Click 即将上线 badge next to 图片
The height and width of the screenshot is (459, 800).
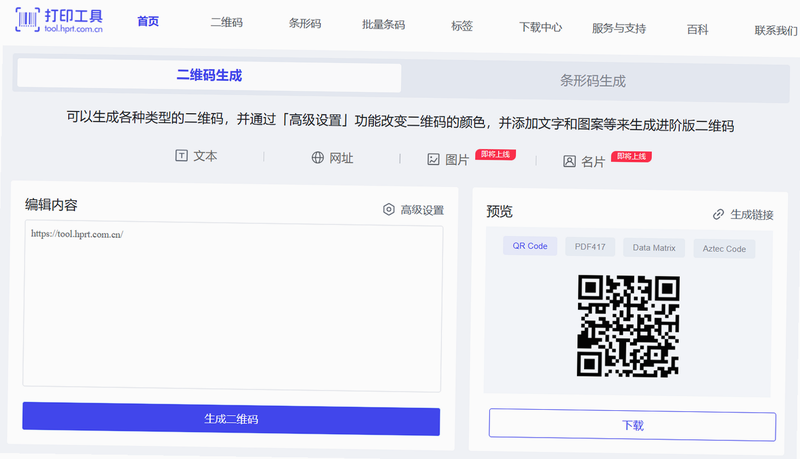(x=495, y=154)
